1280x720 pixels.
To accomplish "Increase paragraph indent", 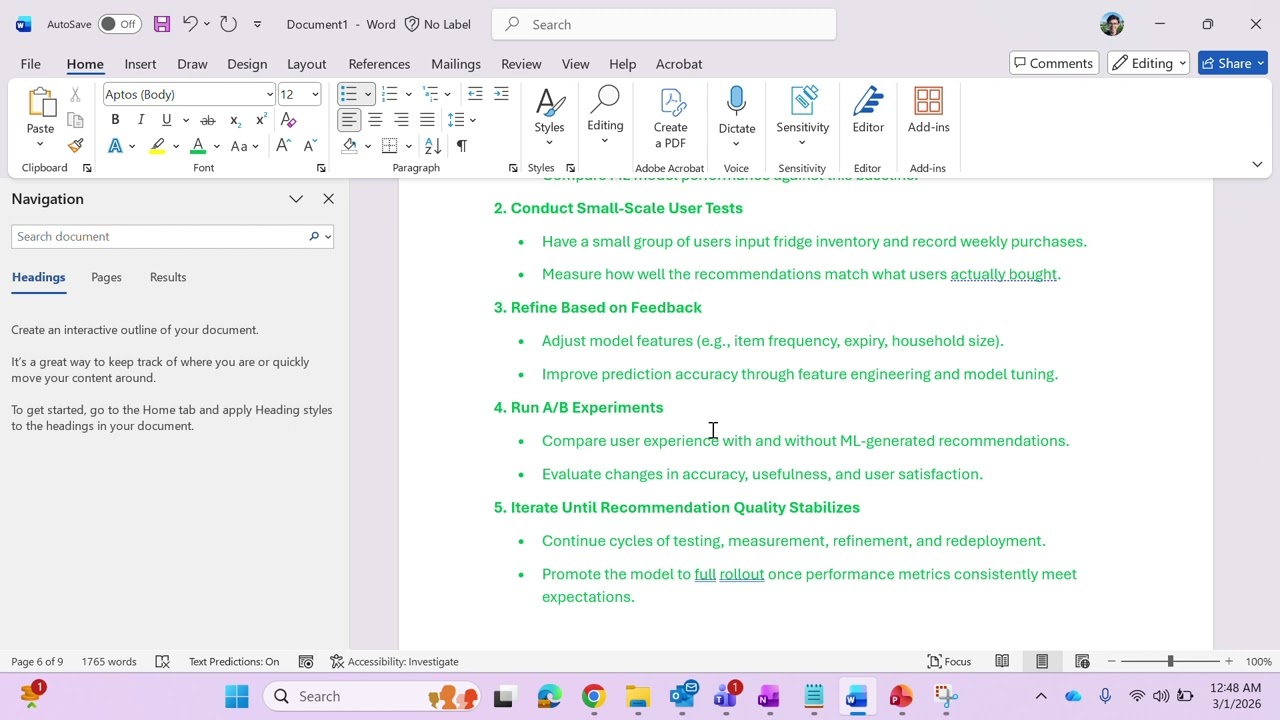I will tap(501, 94).
